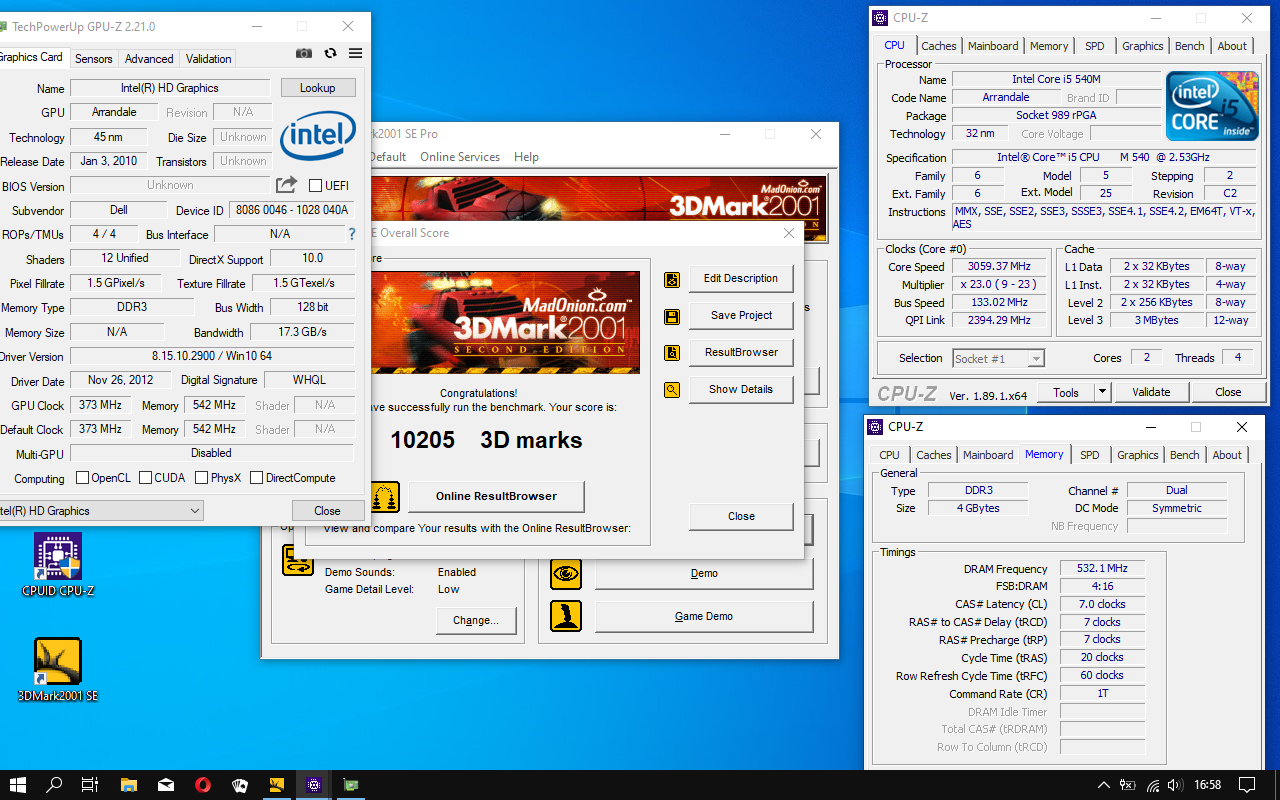This screenshot has height=800, width=1280.
Task: Click the Game Demo button
Action: [704, 617]
